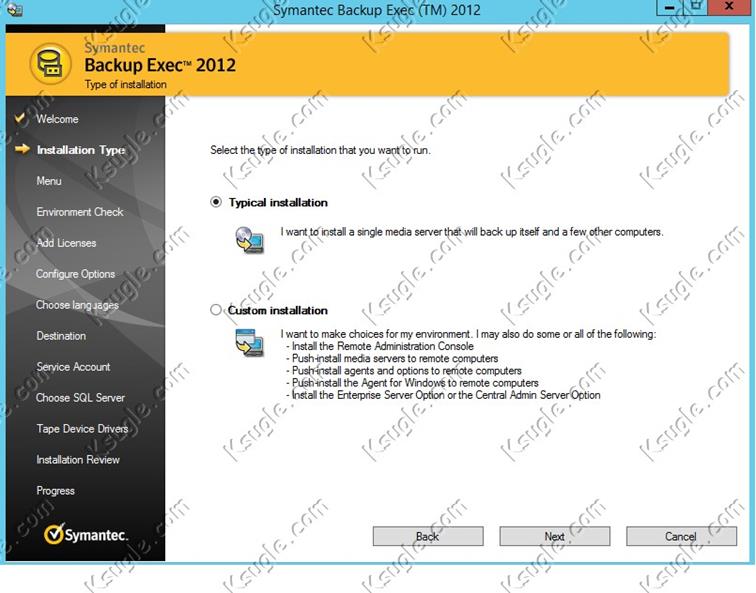Open the Environment Check step
The width and height of the screenshot is (756, 593).
[80, 212]
